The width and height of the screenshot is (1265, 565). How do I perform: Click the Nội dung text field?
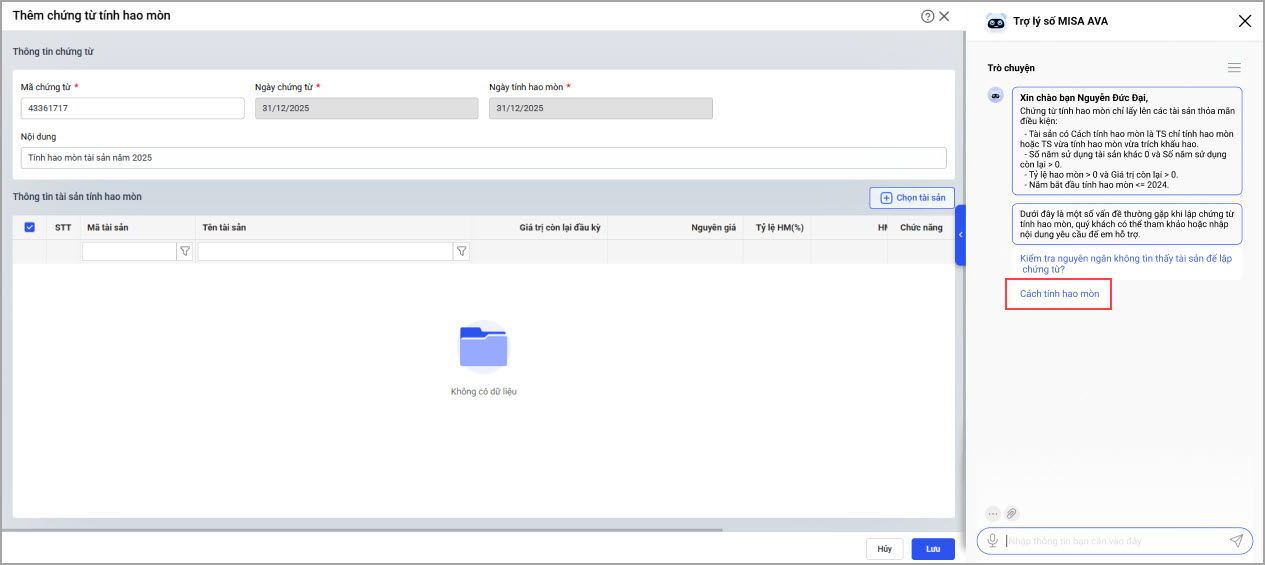click(x=484, y=158)
